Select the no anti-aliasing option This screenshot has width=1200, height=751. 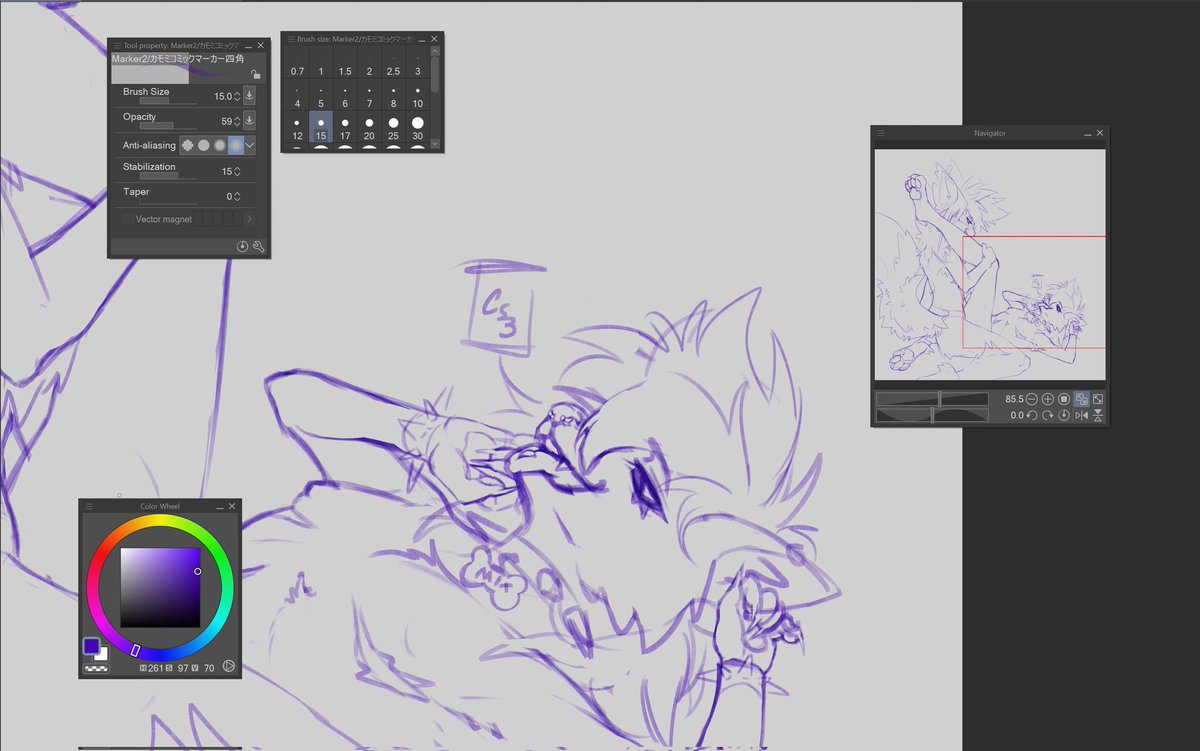click(187, 145)
